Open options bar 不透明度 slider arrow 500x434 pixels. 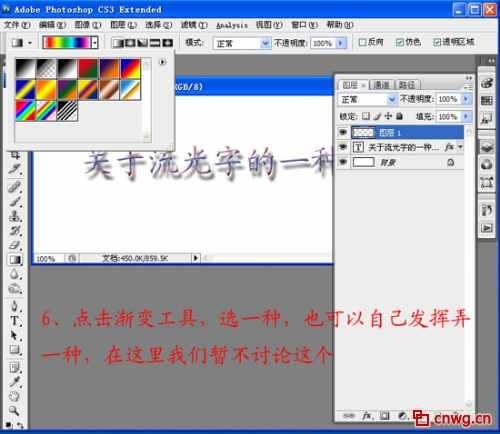(x=341, y=43)
